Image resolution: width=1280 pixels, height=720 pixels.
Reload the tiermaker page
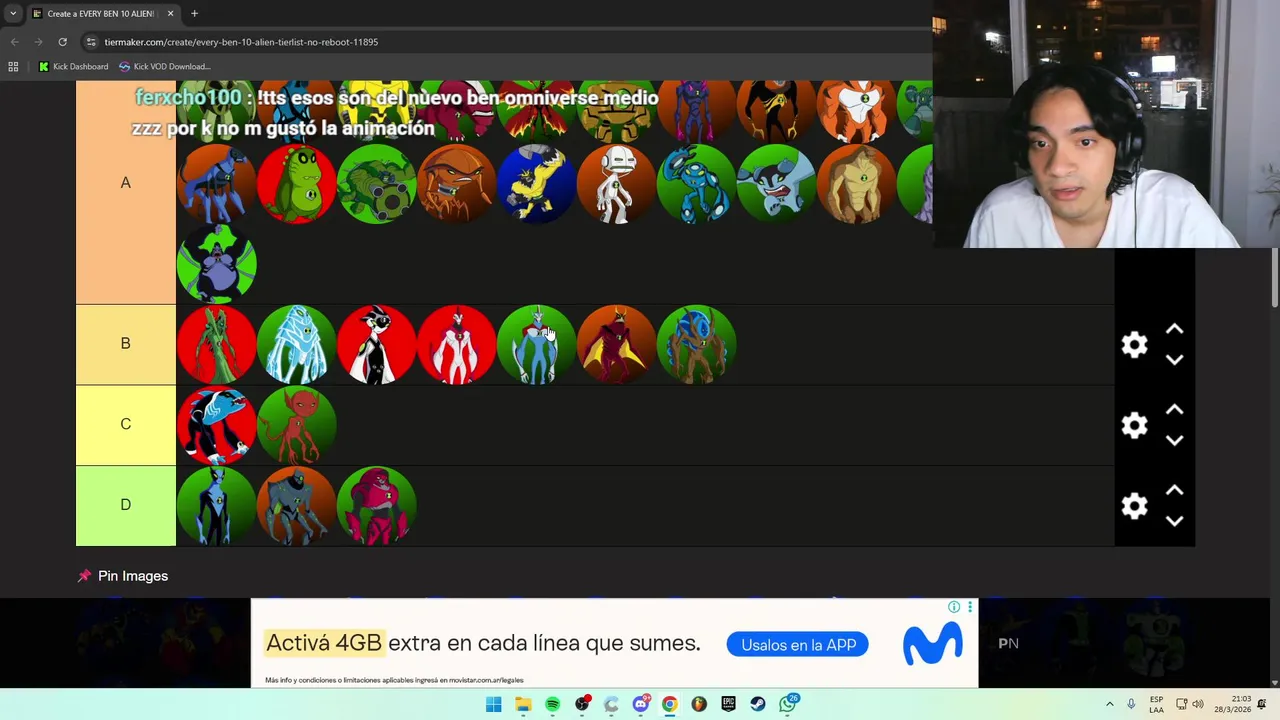[62, 42]
